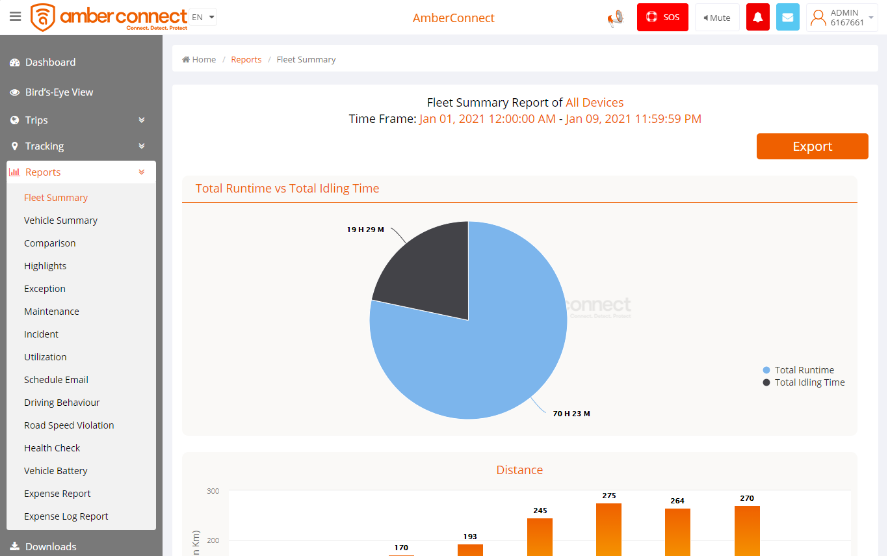Click the Bird's-Eye View eye icon

(15, 92)
